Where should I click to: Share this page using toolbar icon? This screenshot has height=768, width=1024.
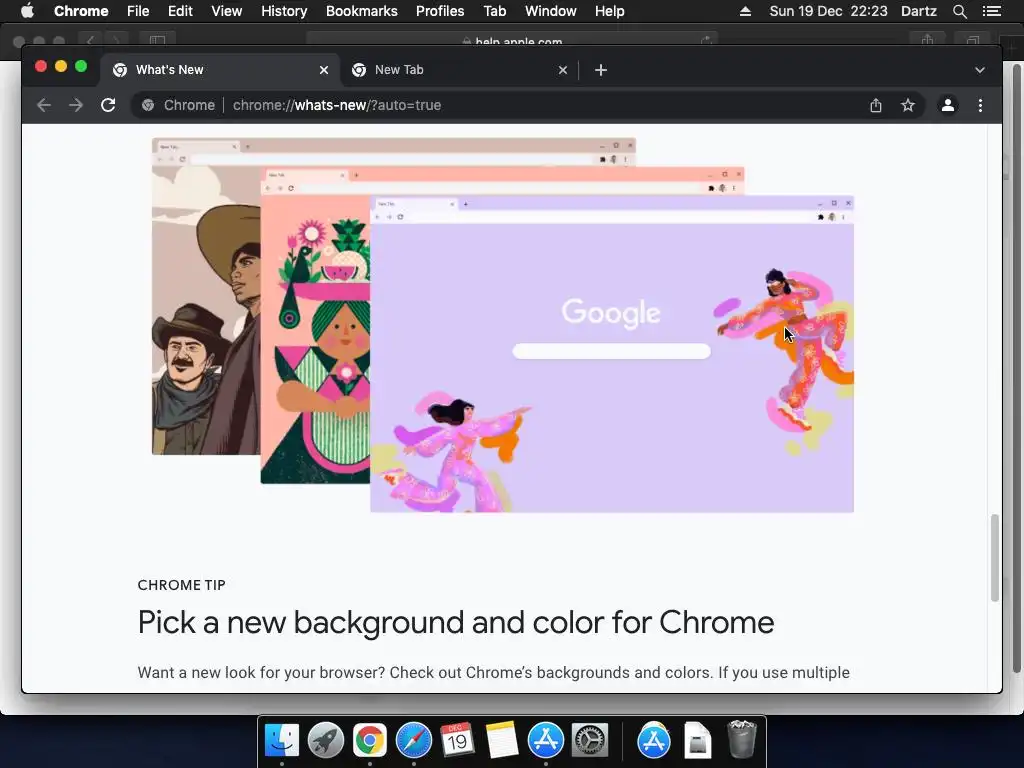pyautogui.click(x=876, y=105)
